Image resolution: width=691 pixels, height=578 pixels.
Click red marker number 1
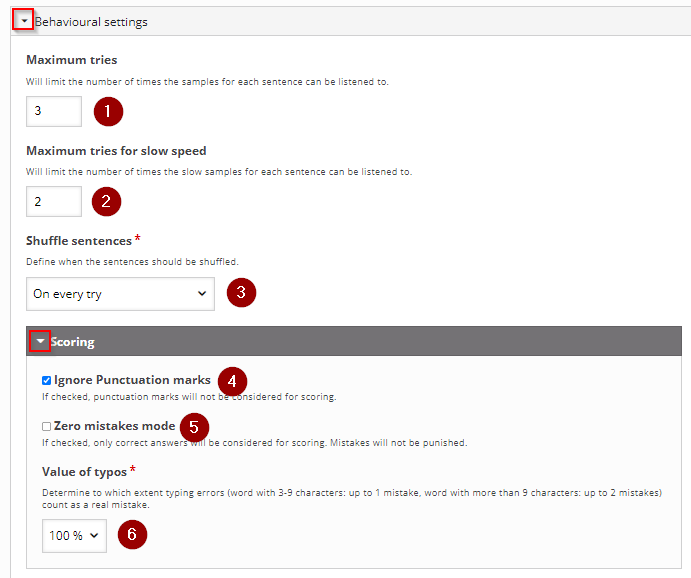[x=108, y=111]
